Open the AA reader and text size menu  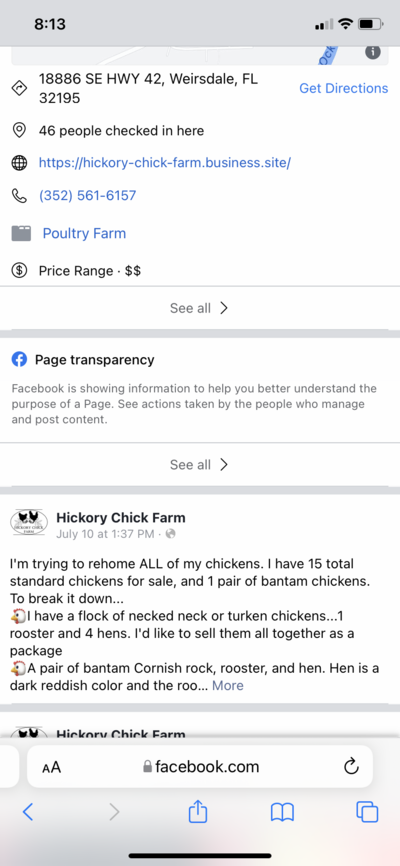[x=51, y=767]
